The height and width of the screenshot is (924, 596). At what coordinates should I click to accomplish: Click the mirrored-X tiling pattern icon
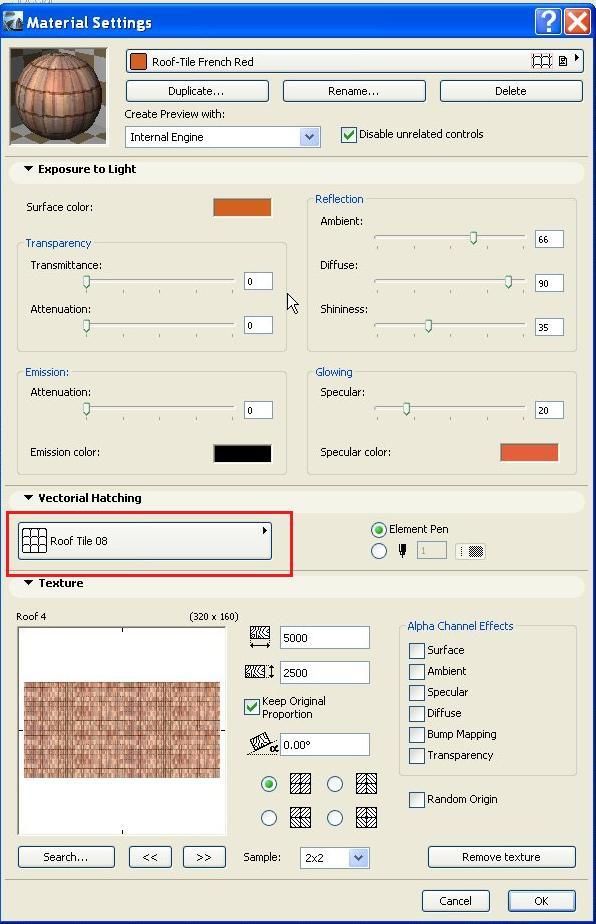pos(366,784)
